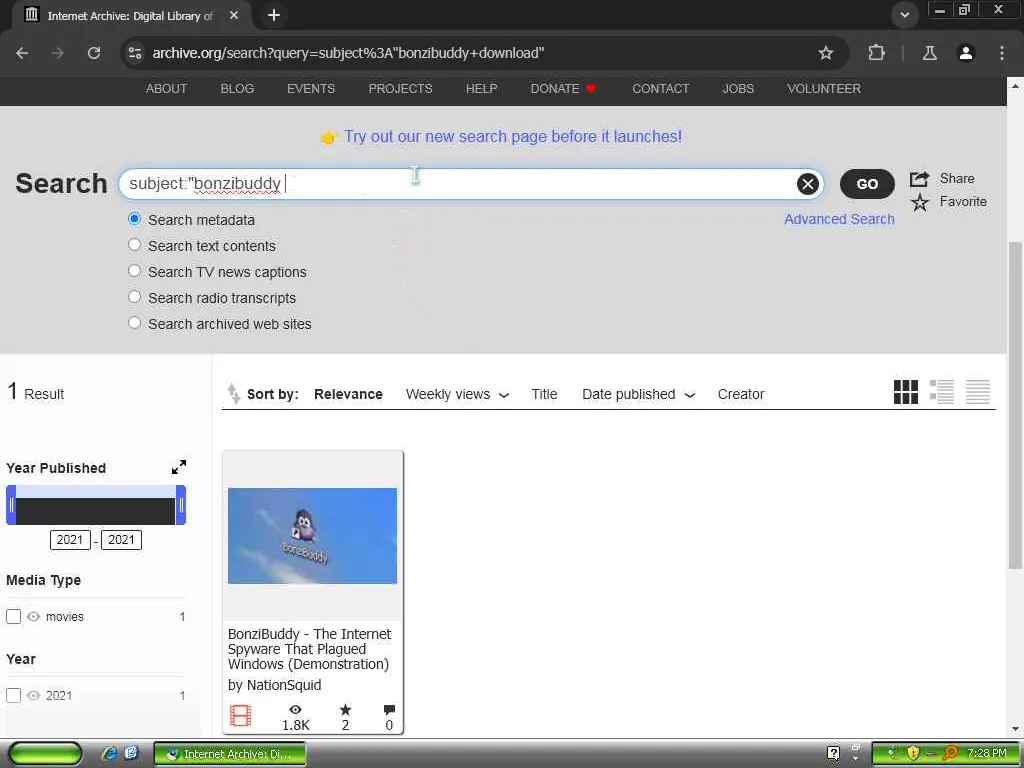Sort results by Creator
The width and height of the screenshot is (1024, 768).
[741, 394]
